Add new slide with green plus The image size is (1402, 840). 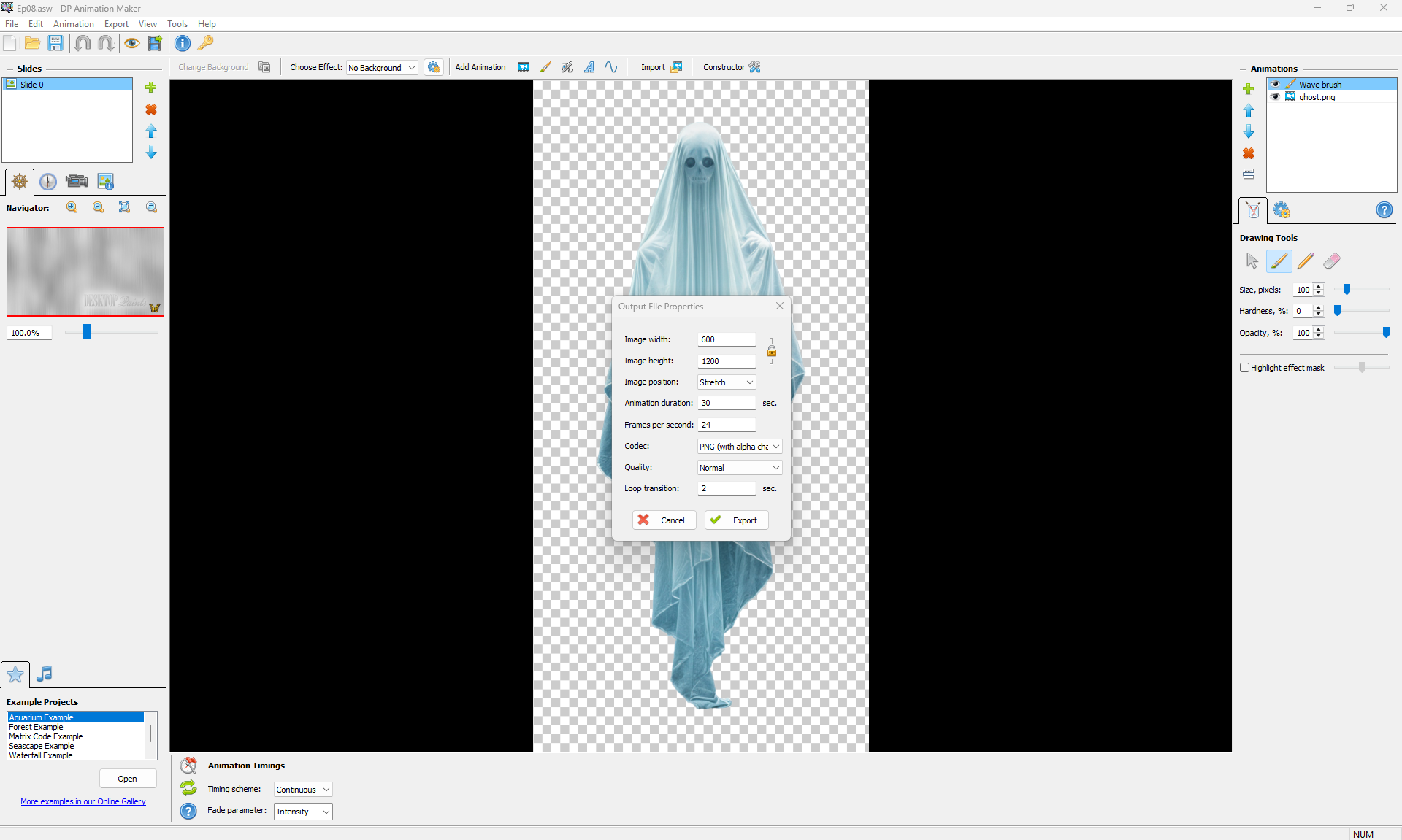click(x=151, y=88)
